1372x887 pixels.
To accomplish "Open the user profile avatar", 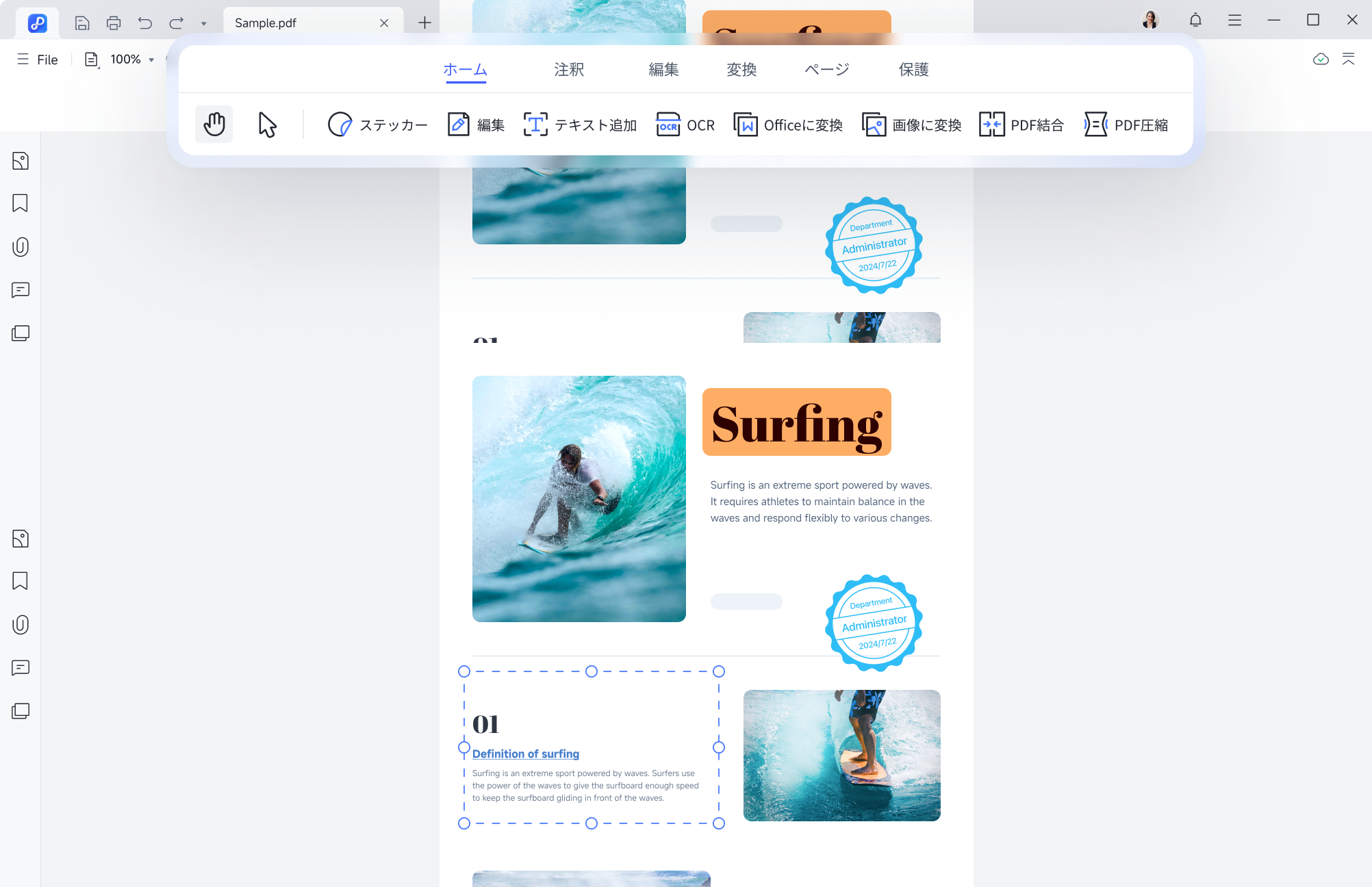I will [1151, 20].
